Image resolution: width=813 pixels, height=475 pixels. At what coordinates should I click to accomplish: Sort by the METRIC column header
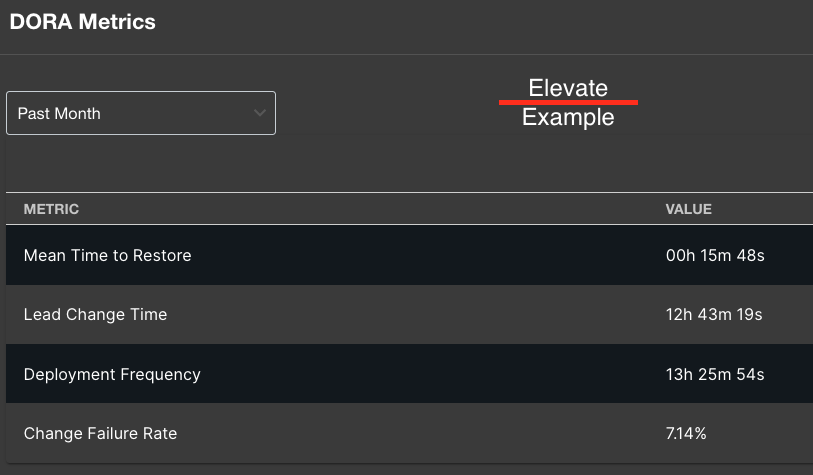51,209
